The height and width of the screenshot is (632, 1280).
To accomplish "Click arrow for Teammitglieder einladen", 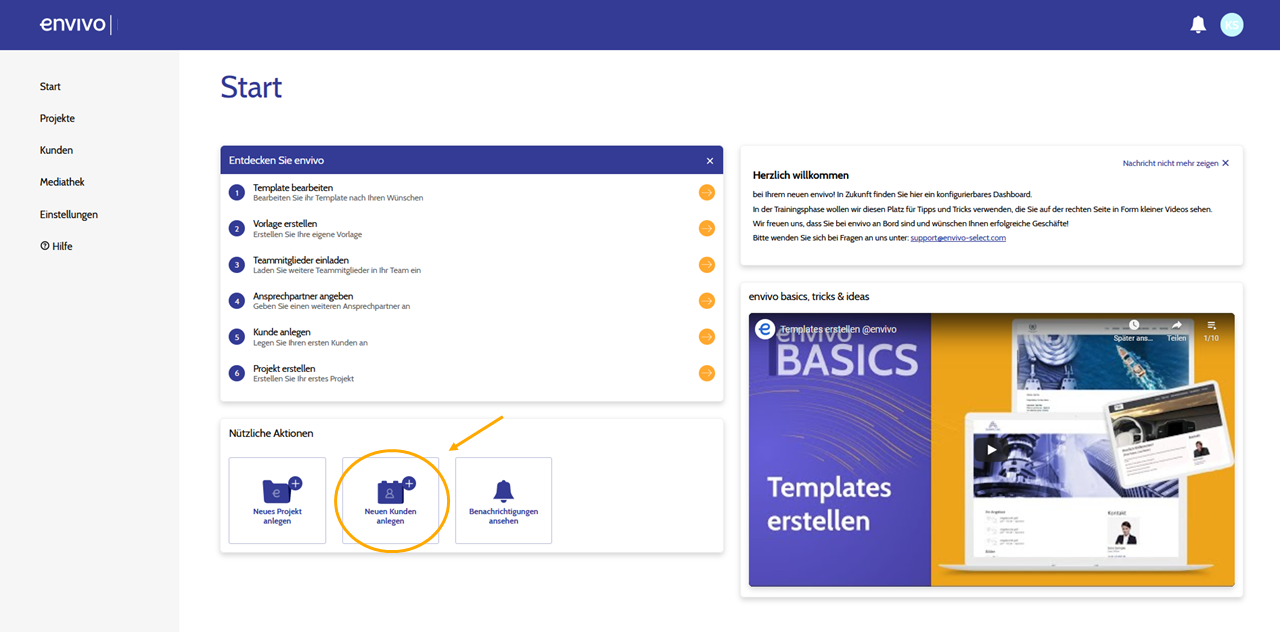I will point(707,265).
